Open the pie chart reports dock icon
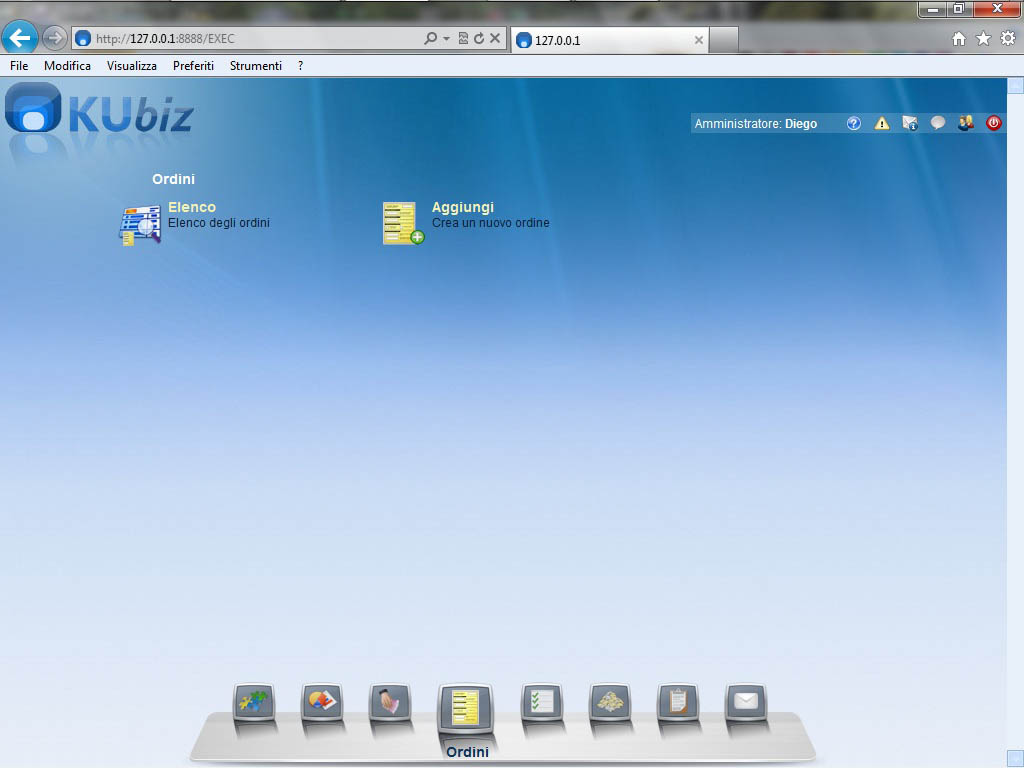This screenshot has width=1024, height=768. point(322,703)
